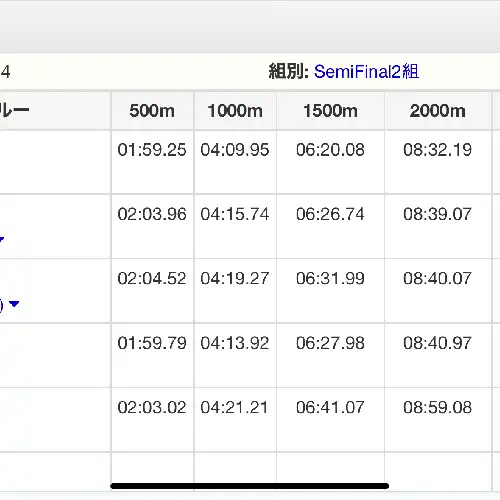The height and width of the screenshot is (500, 500).
Task: Open the SemiFinal2組 link
Action: click(x=366, y=72)
